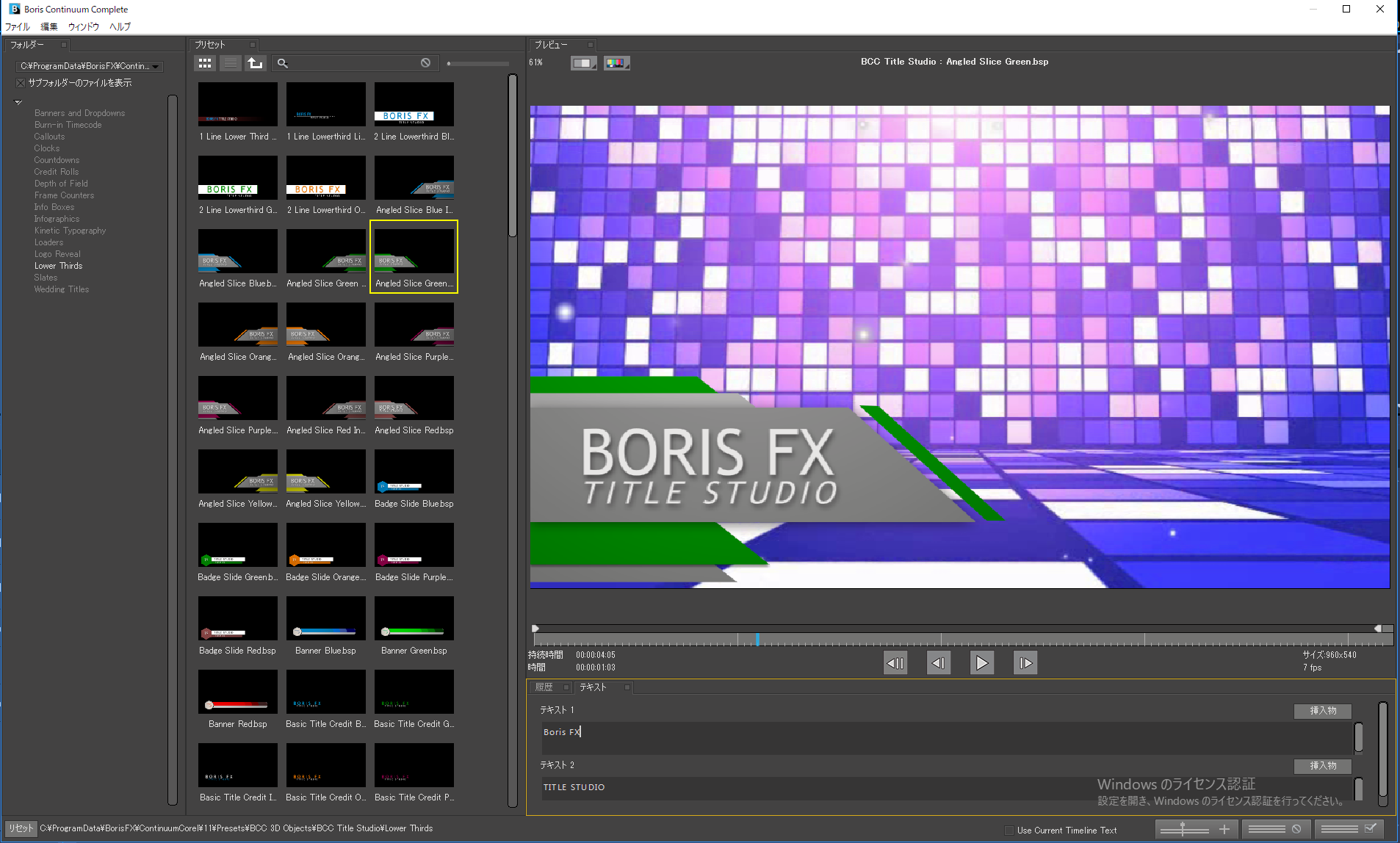Click the cancel button in bottom bar

tap(1276, 830)
